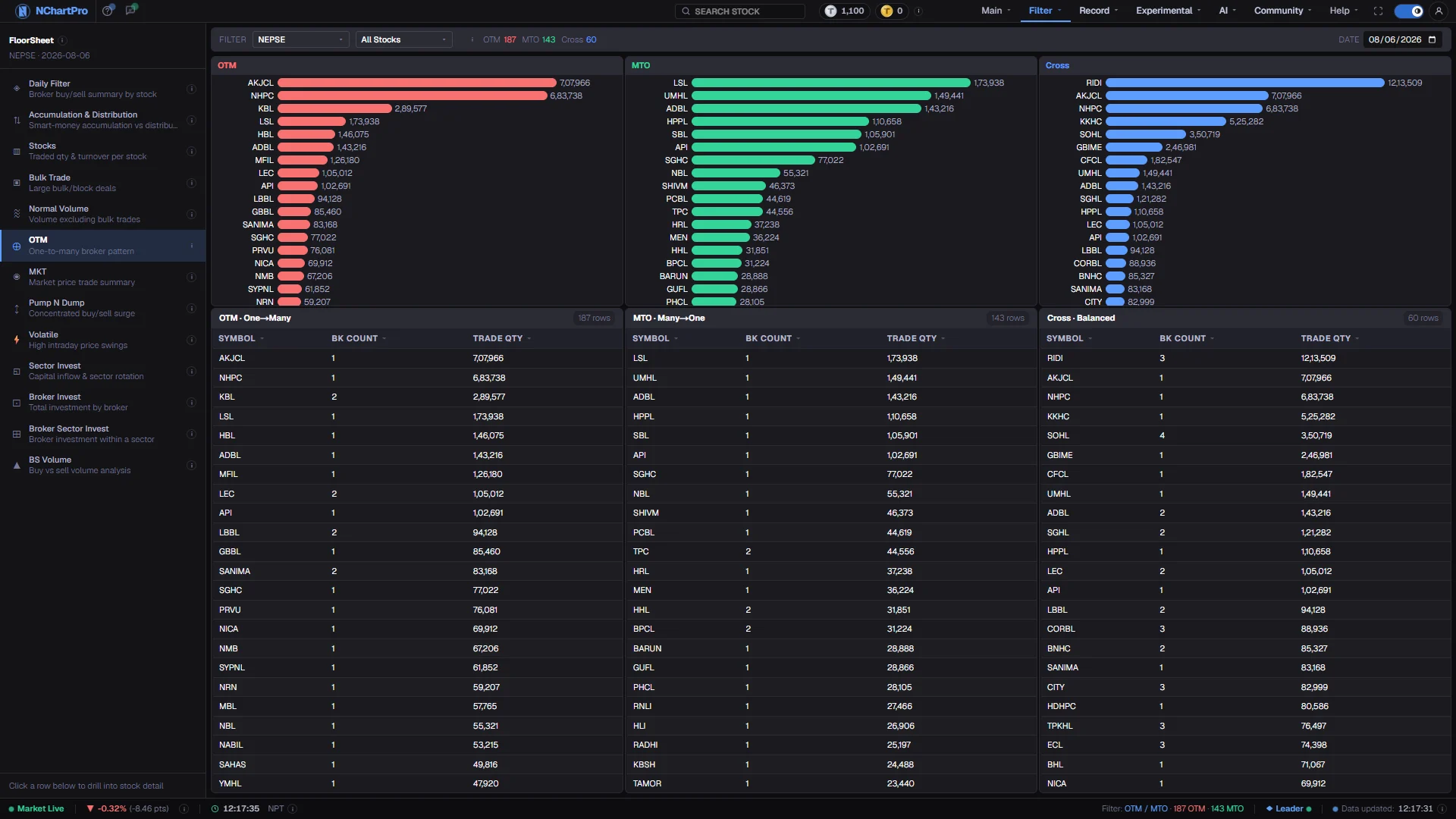Open the Help menu
The image size is (1456, 819).
coord(1343,11)
